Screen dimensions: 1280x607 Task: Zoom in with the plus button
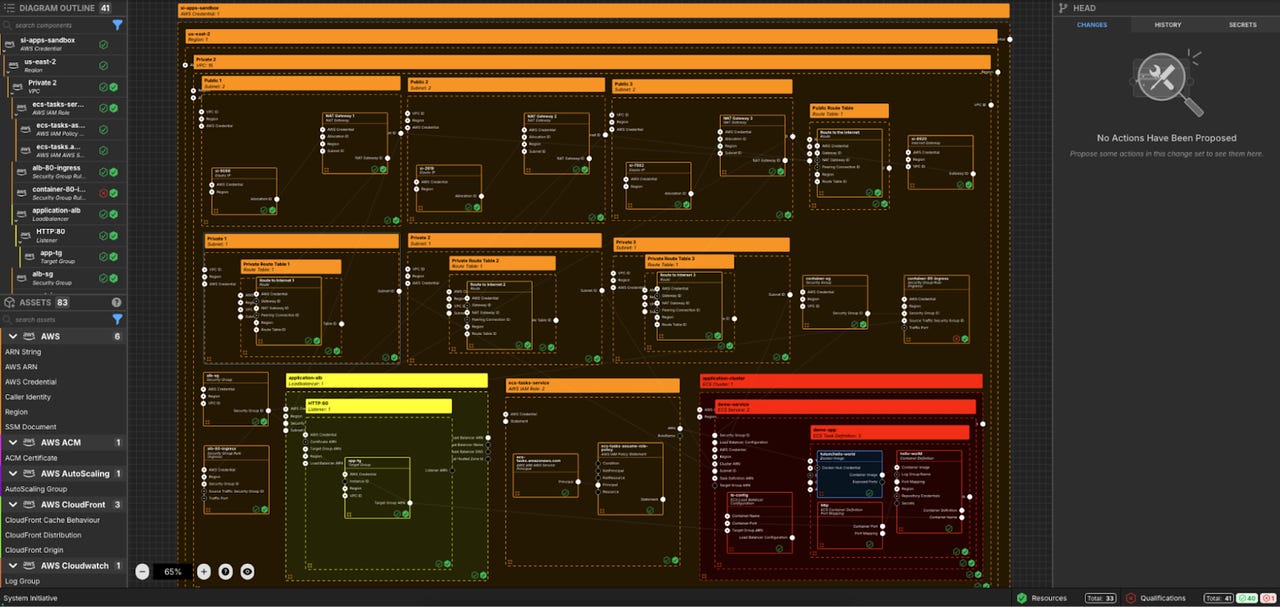pyautogui.click(x=204, y=572)
